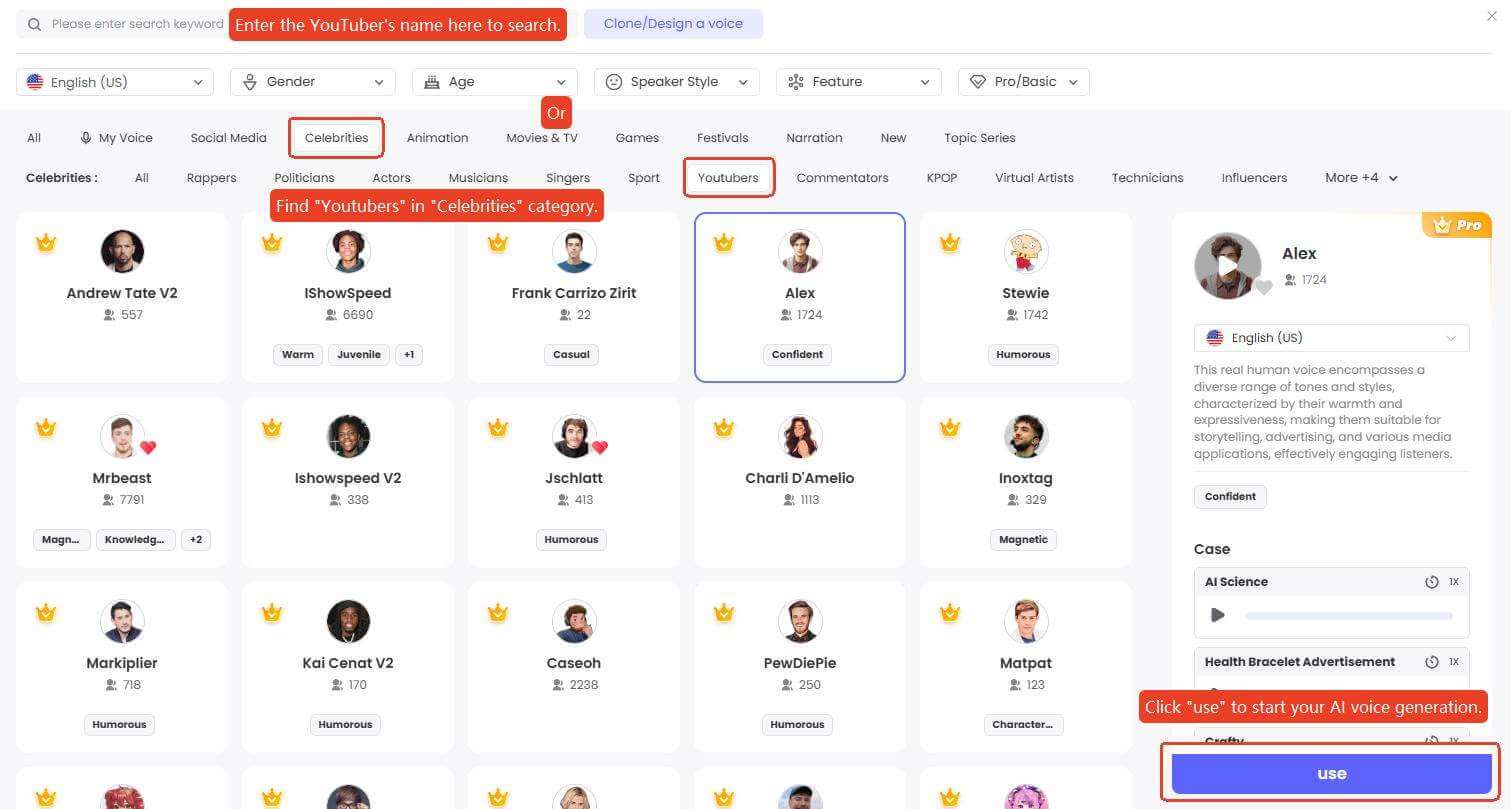Image resolution: width=1511 pixels, height=809 pixels.
Task: Expand the More +4 celebrity categories
Action: click(1359, 177)
